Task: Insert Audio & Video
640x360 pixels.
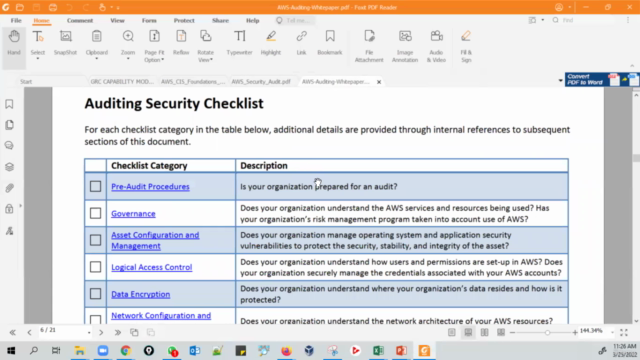Action: coord(436,46)
